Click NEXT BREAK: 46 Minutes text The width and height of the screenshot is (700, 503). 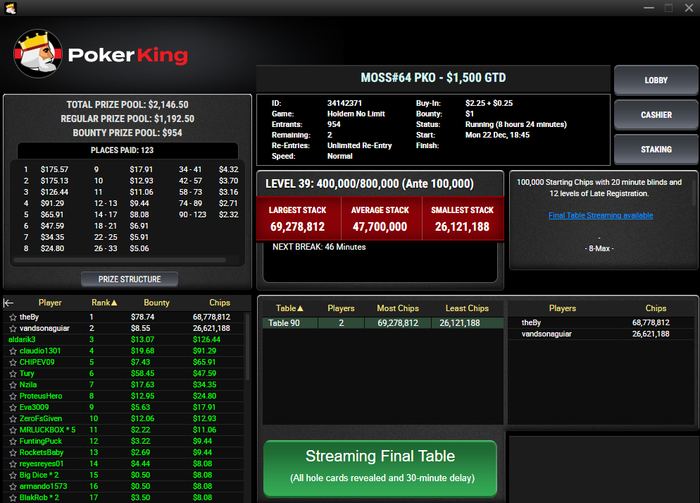[x=319, y=247]
